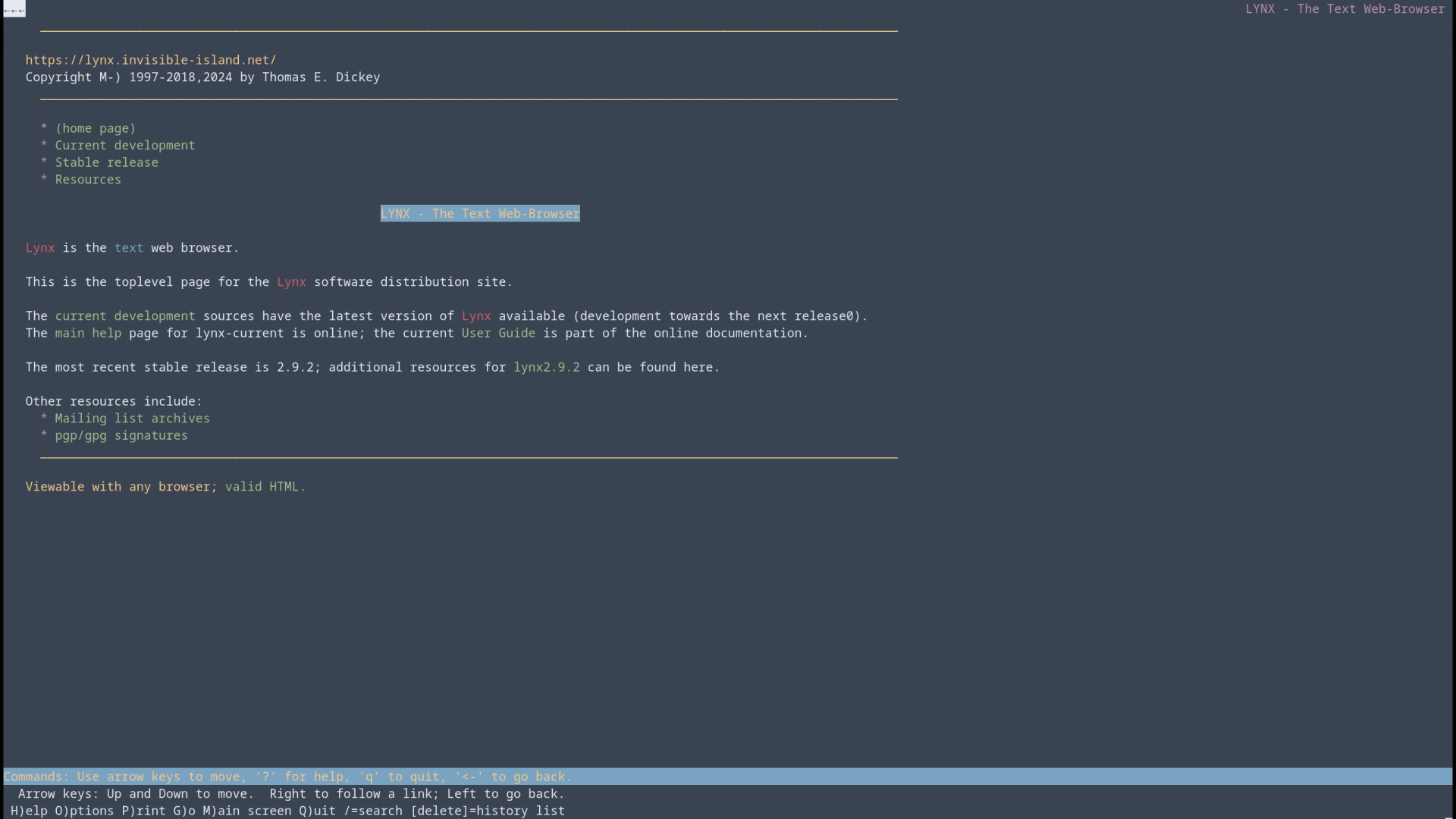
Task: Go to the Resources link
Action: (87, 180)
